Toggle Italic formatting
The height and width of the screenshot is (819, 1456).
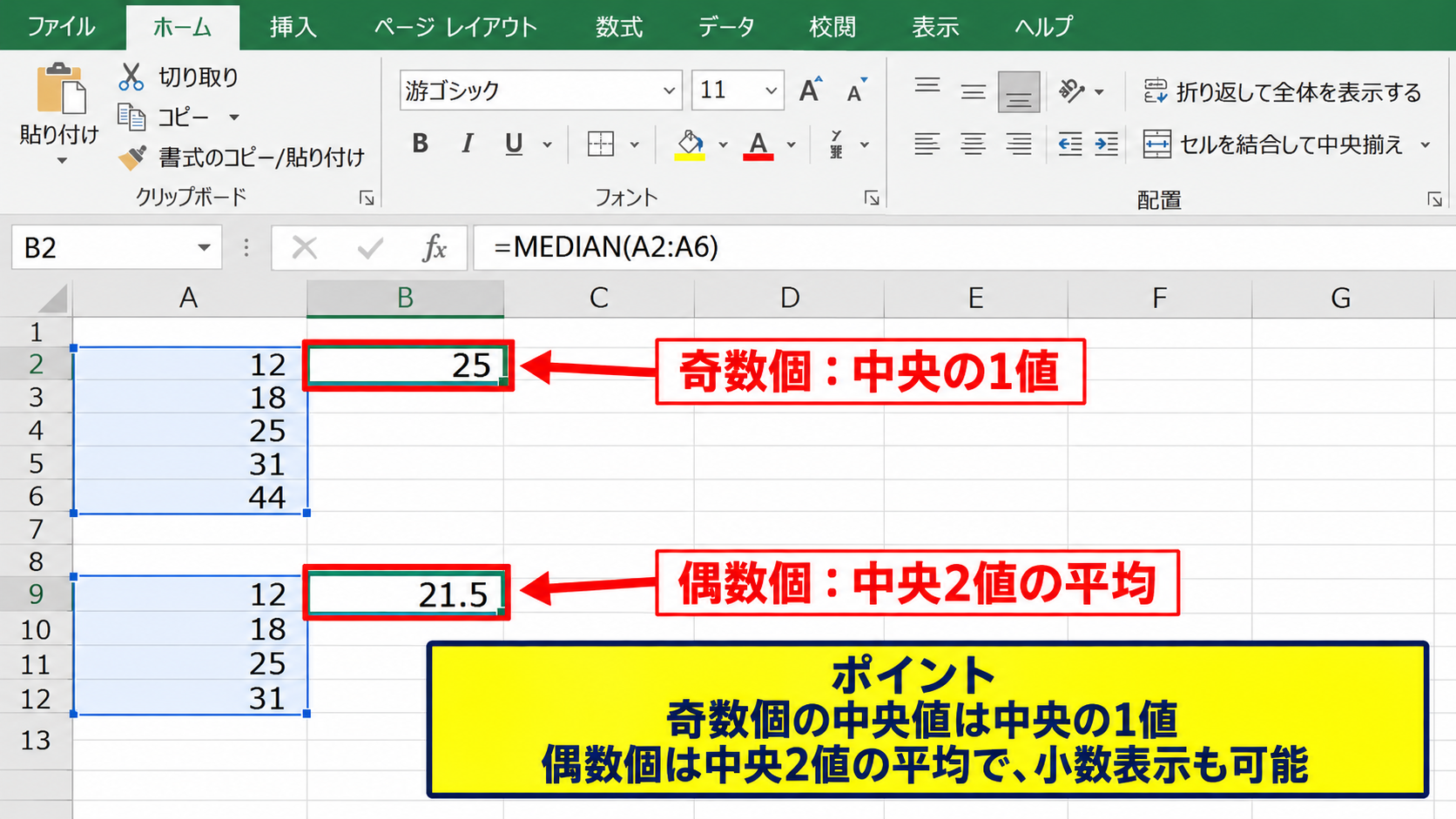(468, 144)
